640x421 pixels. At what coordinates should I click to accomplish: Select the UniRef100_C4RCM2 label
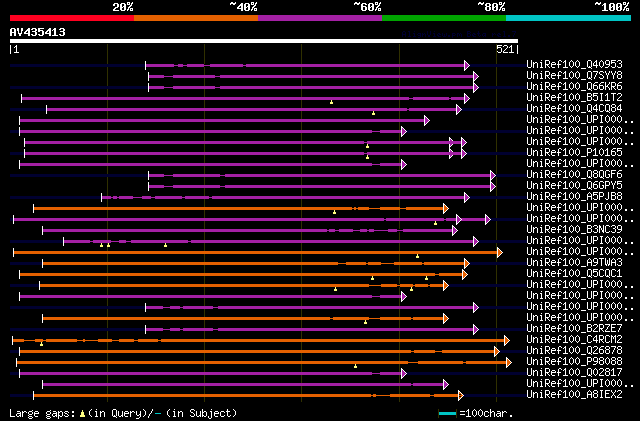[574, 340]
